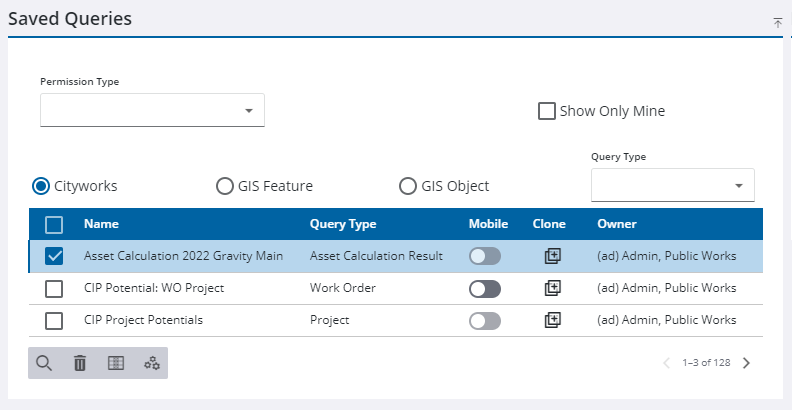Clone the Asset Calculation 2022 Gravity Main query
This screenshot has height=410, width=792.
552,256
